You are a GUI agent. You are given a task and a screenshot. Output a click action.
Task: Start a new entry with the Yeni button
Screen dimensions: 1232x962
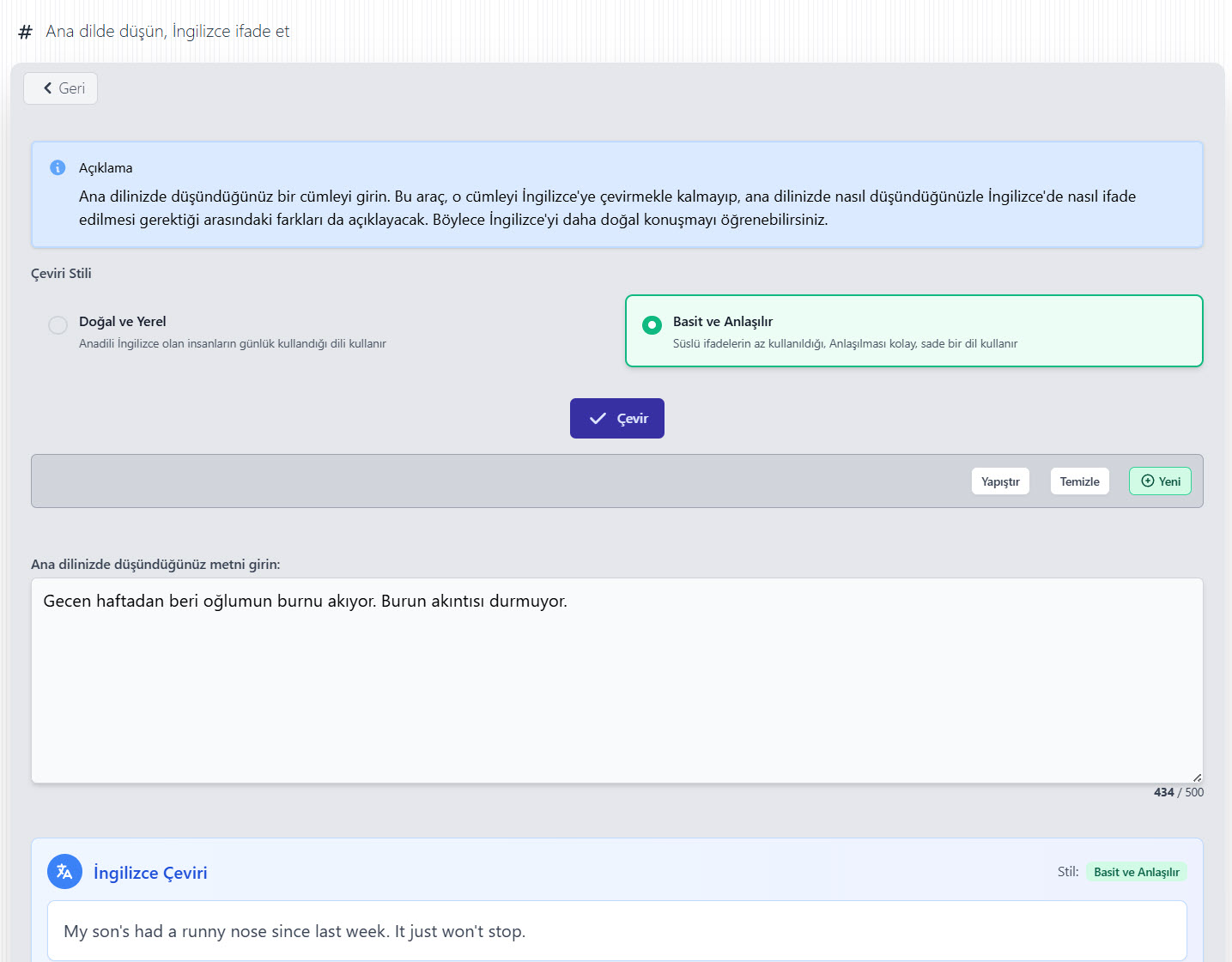coord(1159,481)
